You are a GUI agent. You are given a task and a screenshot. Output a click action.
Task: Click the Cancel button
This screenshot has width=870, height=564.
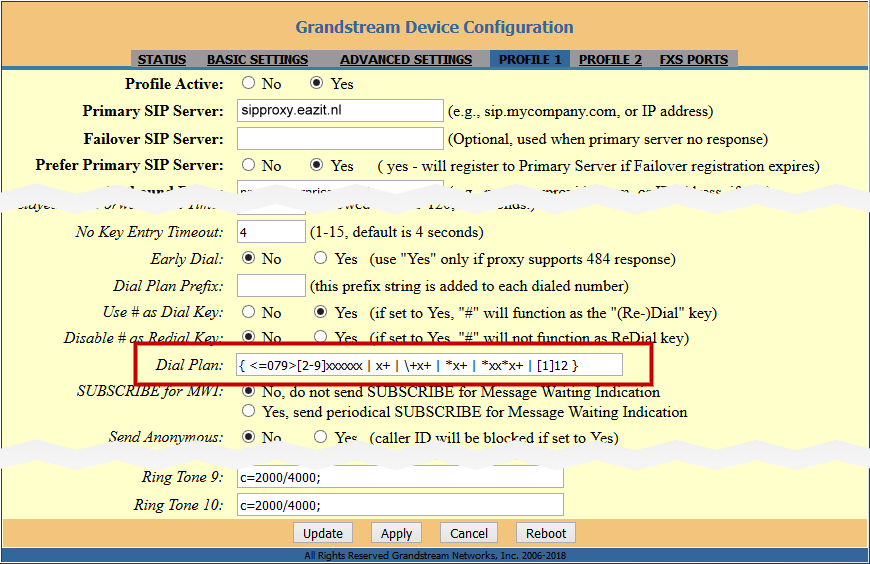tap(469, 533)
